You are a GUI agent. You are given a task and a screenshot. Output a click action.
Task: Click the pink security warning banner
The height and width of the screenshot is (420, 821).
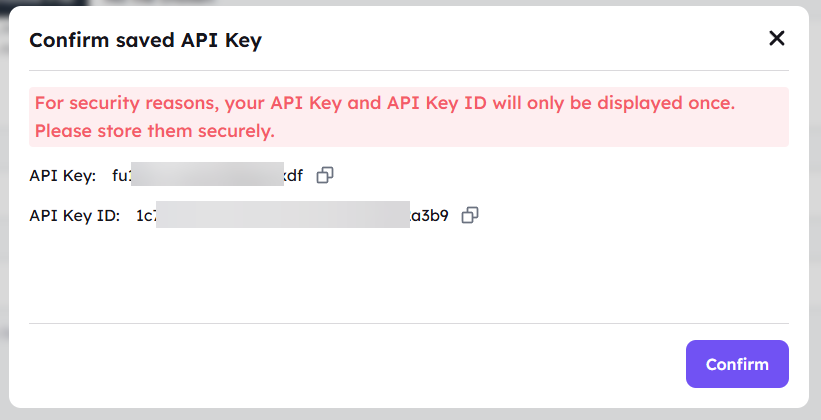tap(409, 117)
